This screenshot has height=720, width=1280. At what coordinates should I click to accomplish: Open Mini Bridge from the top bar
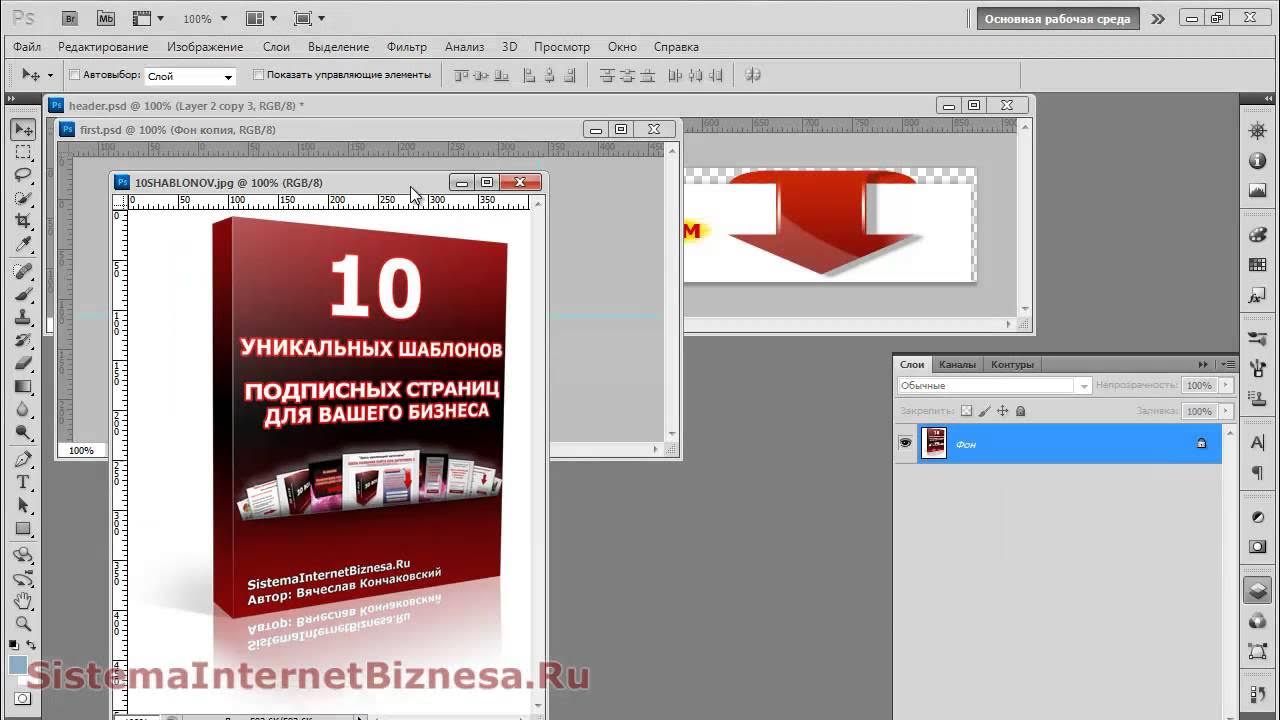point(106,18)
